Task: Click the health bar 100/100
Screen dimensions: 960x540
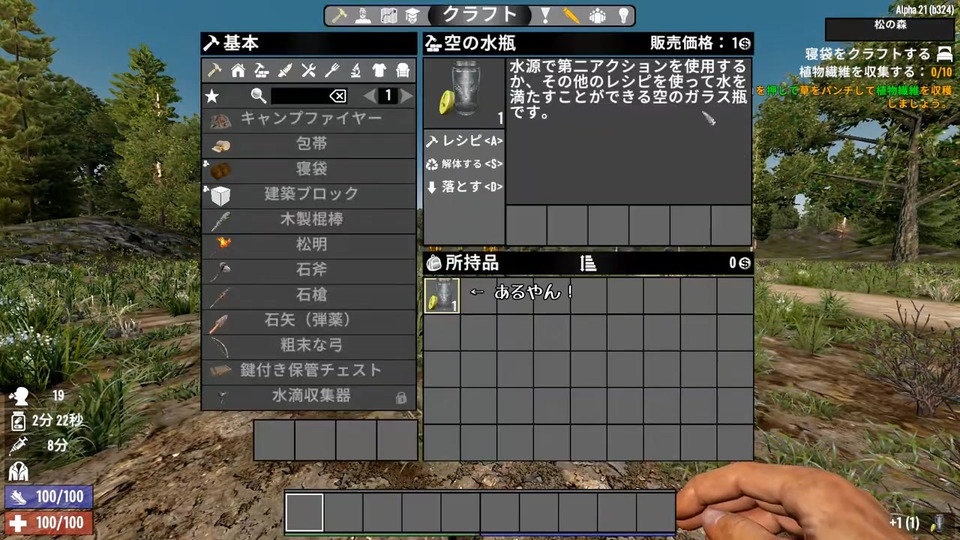Action: click(48, 523)
